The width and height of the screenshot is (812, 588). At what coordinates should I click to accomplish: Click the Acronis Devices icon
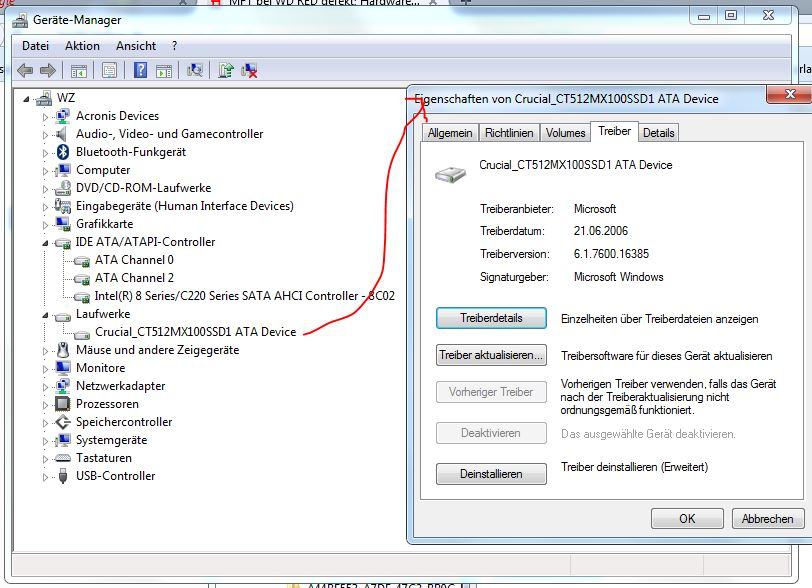63,116
